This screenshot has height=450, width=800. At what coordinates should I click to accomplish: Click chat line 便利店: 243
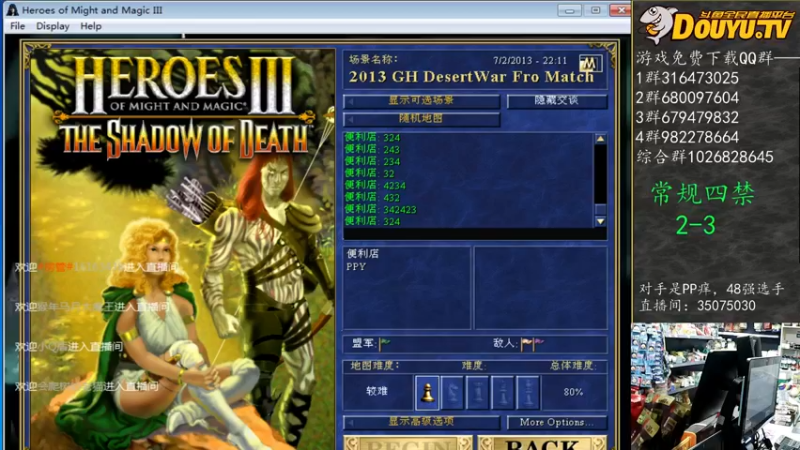click(x=372, y=149)
